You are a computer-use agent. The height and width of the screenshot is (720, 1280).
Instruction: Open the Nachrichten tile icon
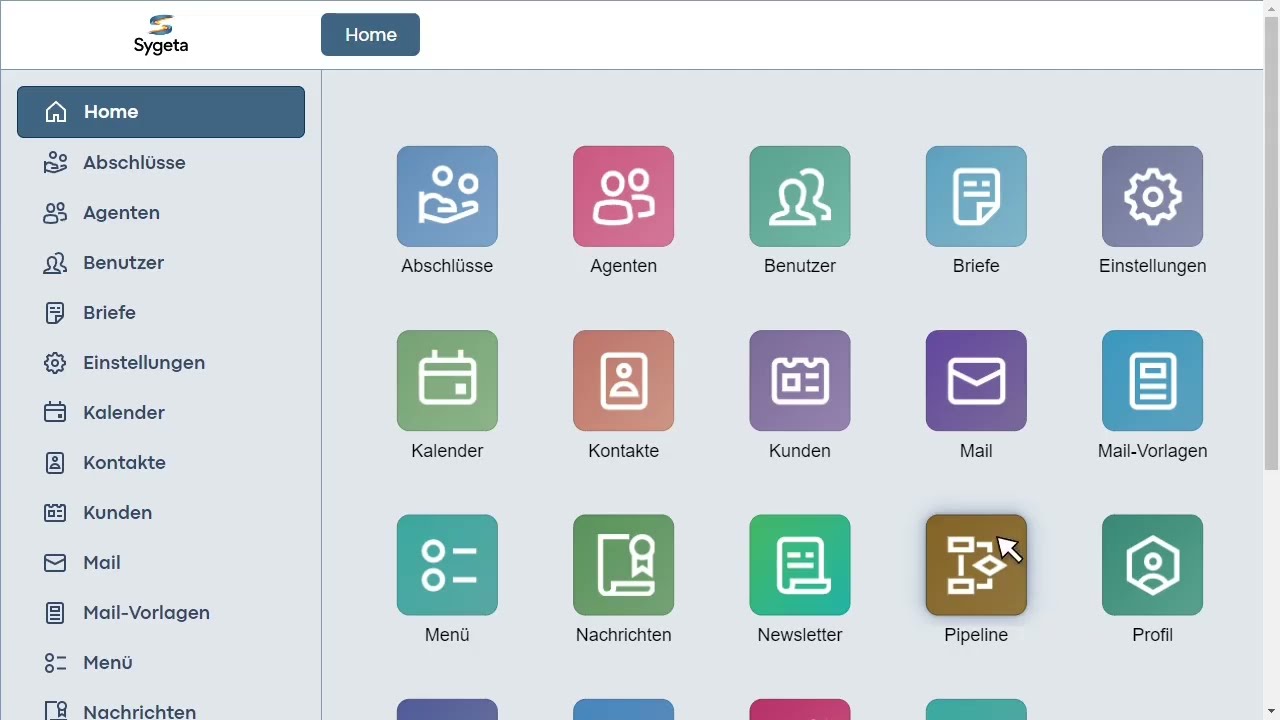[623, 565]
